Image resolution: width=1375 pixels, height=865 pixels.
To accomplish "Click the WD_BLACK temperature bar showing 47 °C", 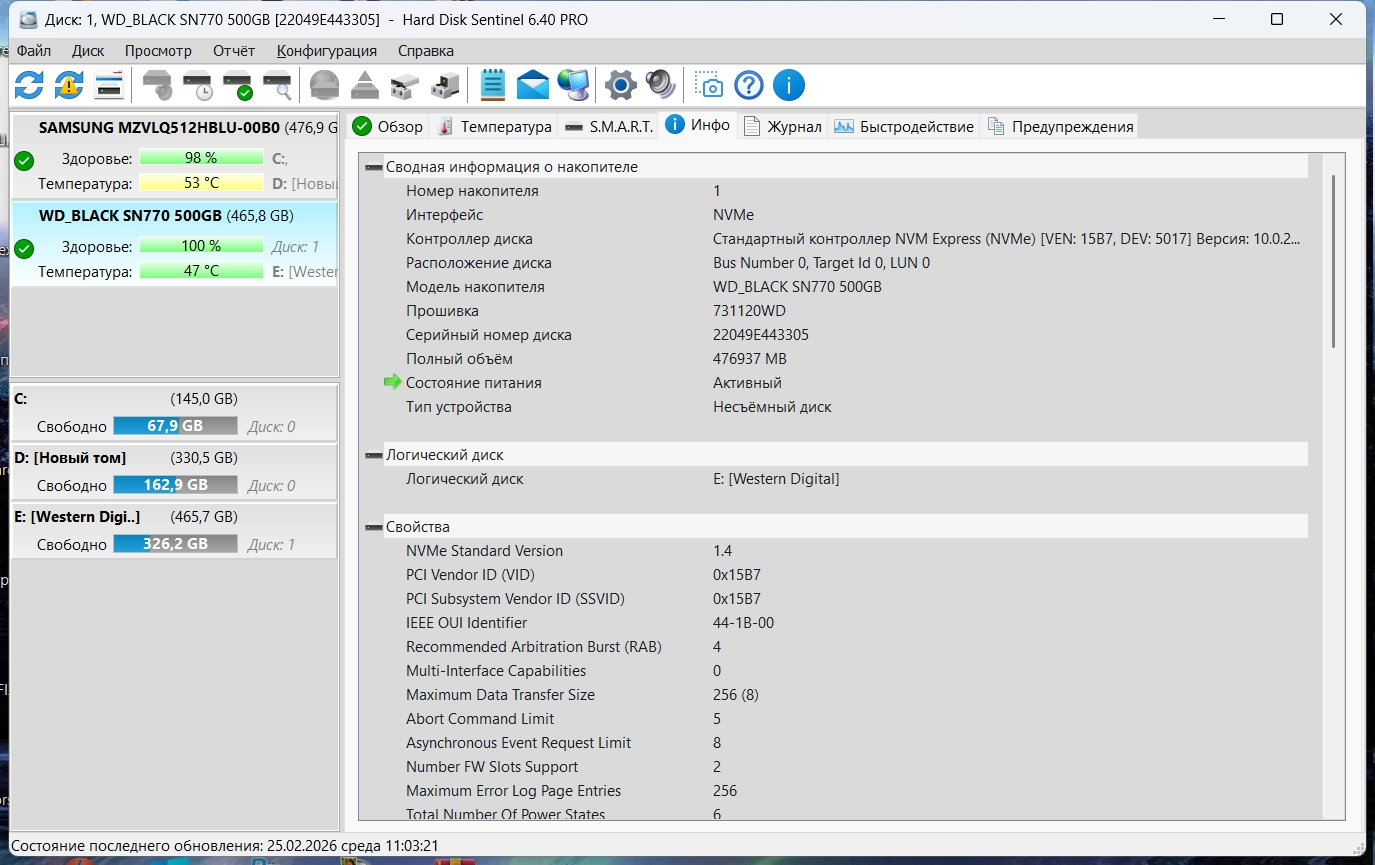I will [201, 271].
